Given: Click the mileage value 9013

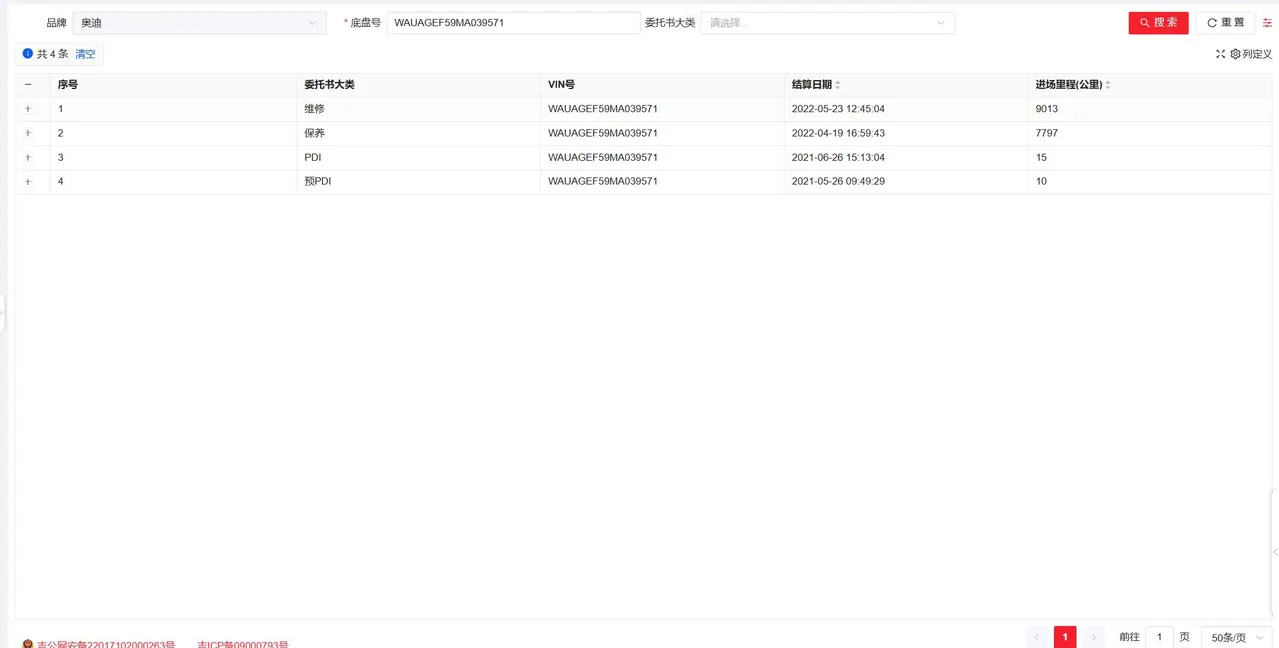Looking at the screenshot, I should [1047, 109].
